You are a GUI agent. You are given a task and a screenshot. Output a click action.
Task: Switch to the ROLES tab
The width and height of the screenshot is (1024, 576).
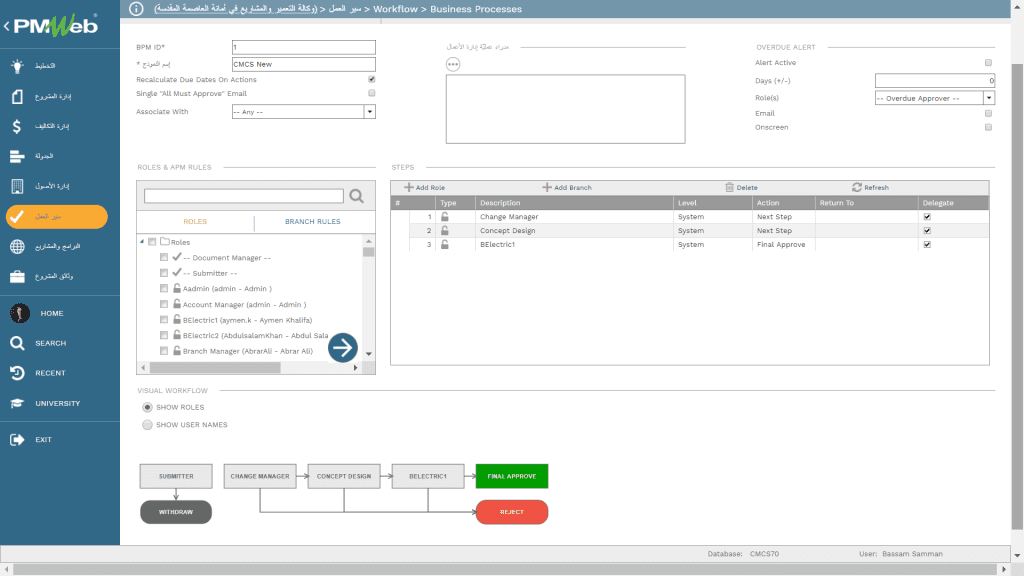tap(195, 221)
